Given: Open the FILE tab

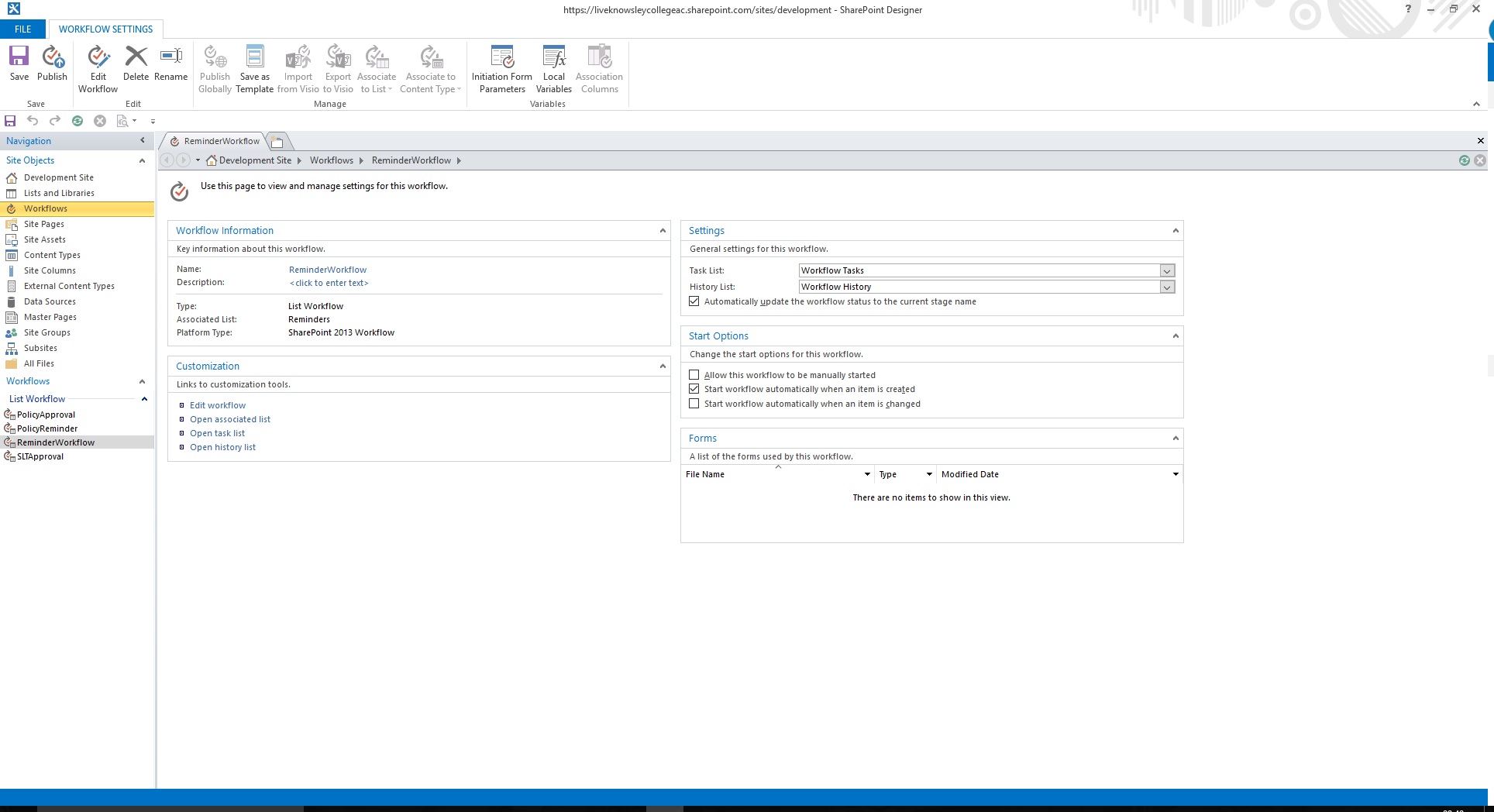Looking at the screenshot, I should click(x=23, y=29).
